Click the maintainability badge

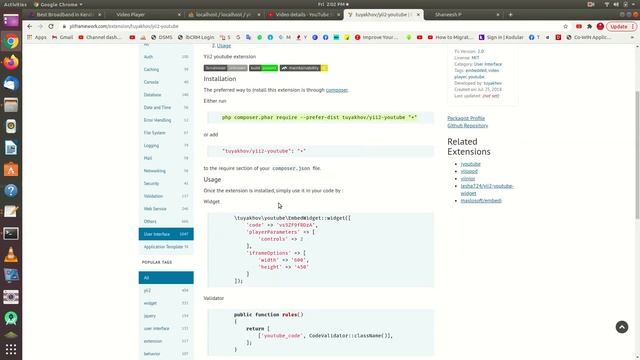click(x=304, y=68)
